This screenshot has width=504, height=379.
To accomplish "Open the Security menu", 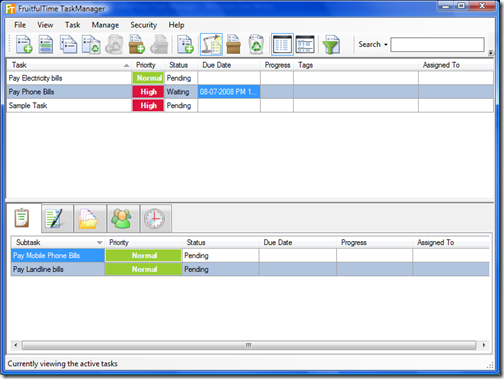I will (x=143, y=25).
